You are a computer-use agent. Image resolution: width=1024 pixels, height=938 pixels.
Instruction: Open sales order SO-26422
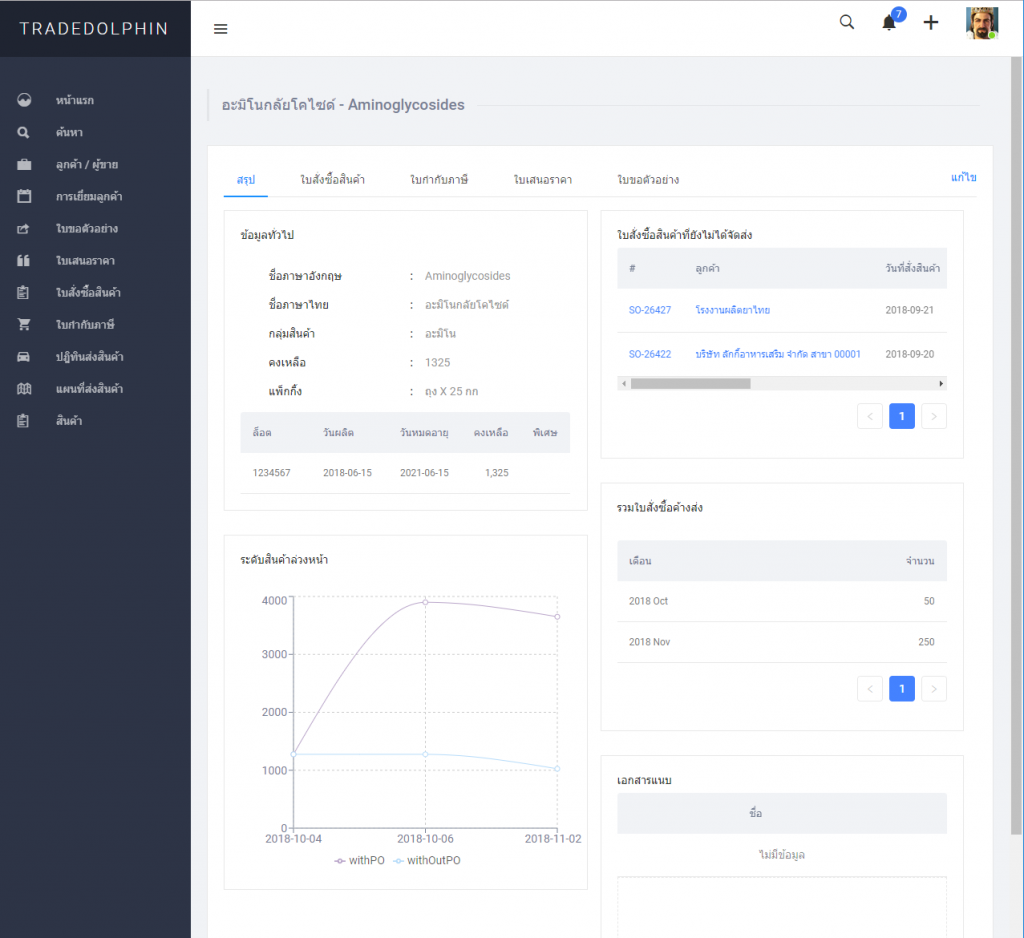(650, 354)
